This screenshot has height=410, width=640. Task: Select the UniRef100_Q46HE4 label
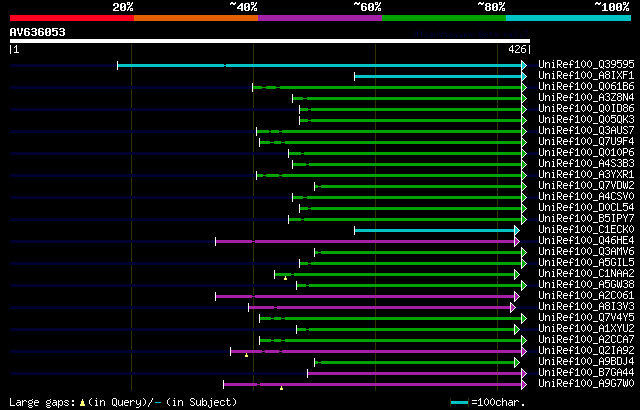point(586,241)
